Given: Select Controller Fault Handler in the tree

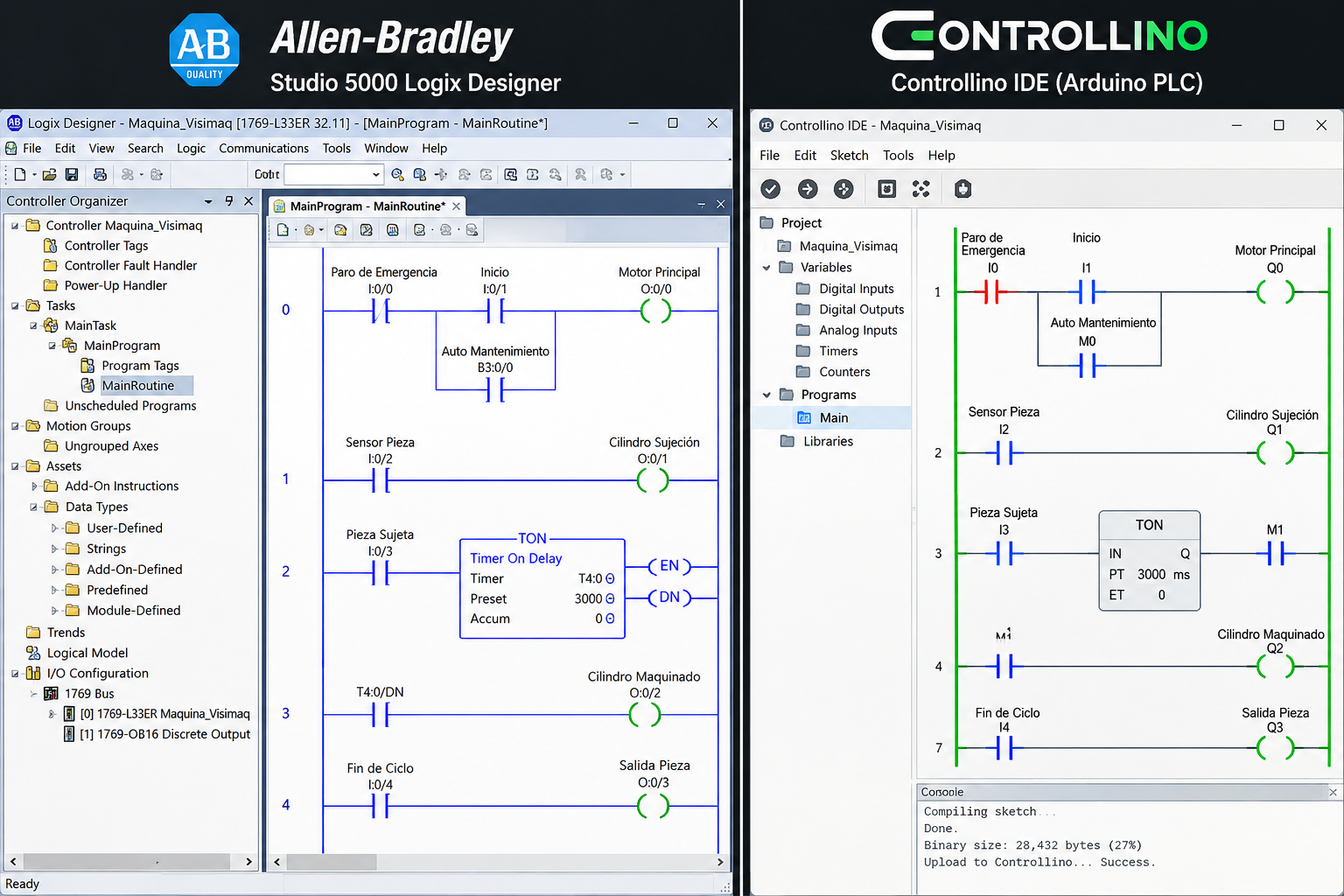Looking at the screenshot, I should point(130,265).
